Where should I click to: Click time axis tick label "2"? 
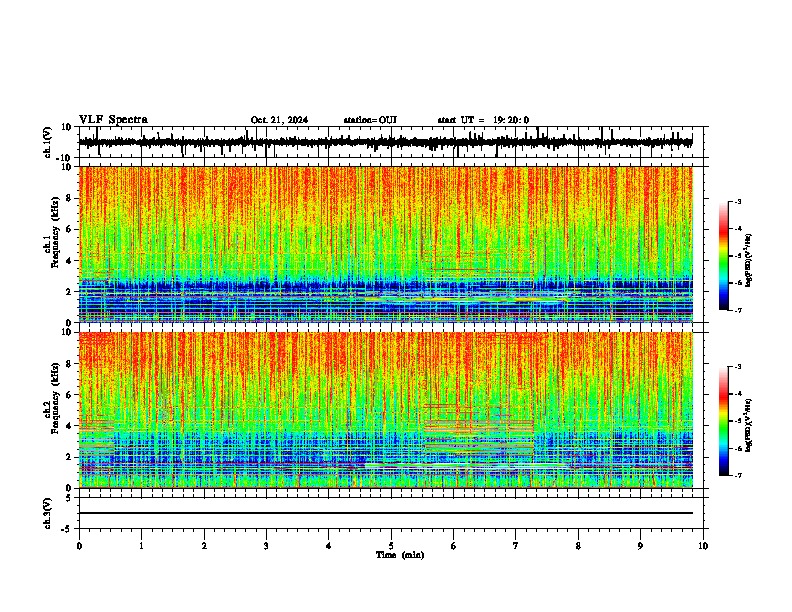point(204,546)
